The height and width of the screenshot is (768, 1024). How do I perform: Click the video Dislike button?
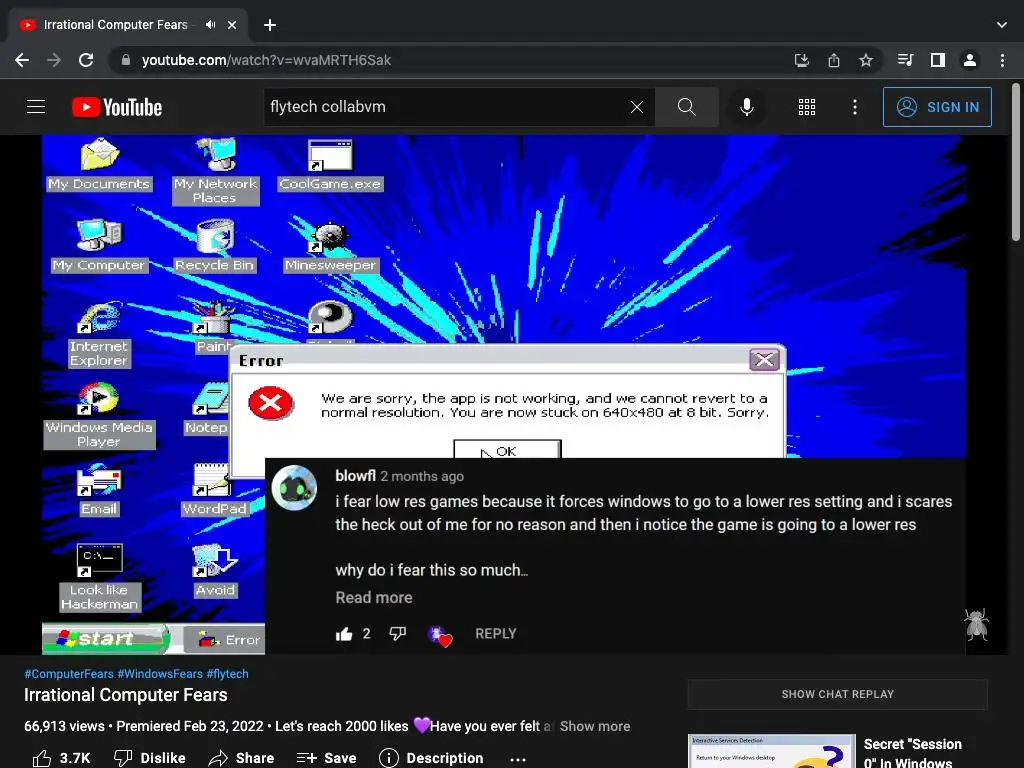click(x=150, y=758)
